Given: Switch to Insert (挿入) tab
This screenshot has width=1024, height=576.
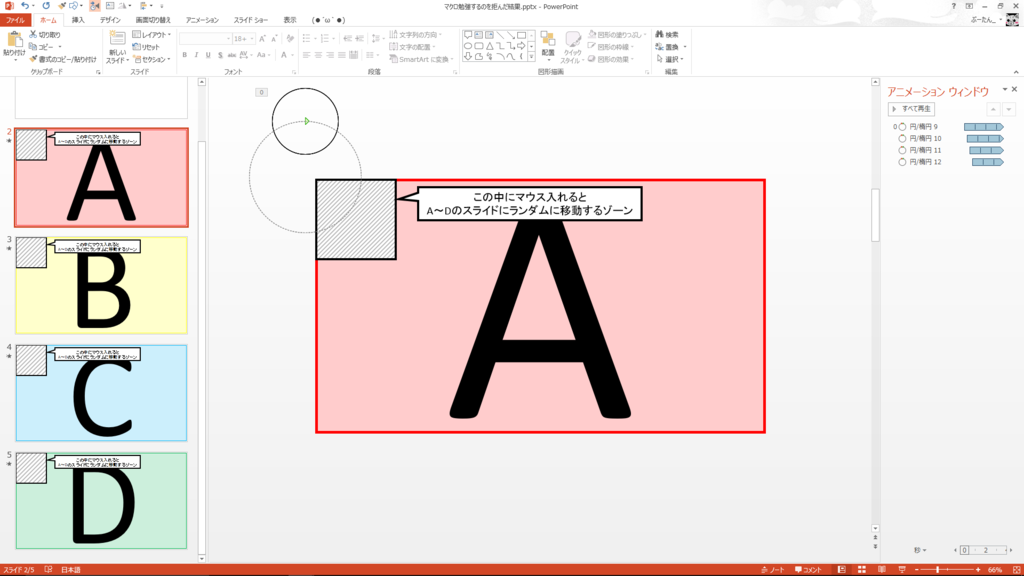Looking at the screenshot, I should (78, 20).
